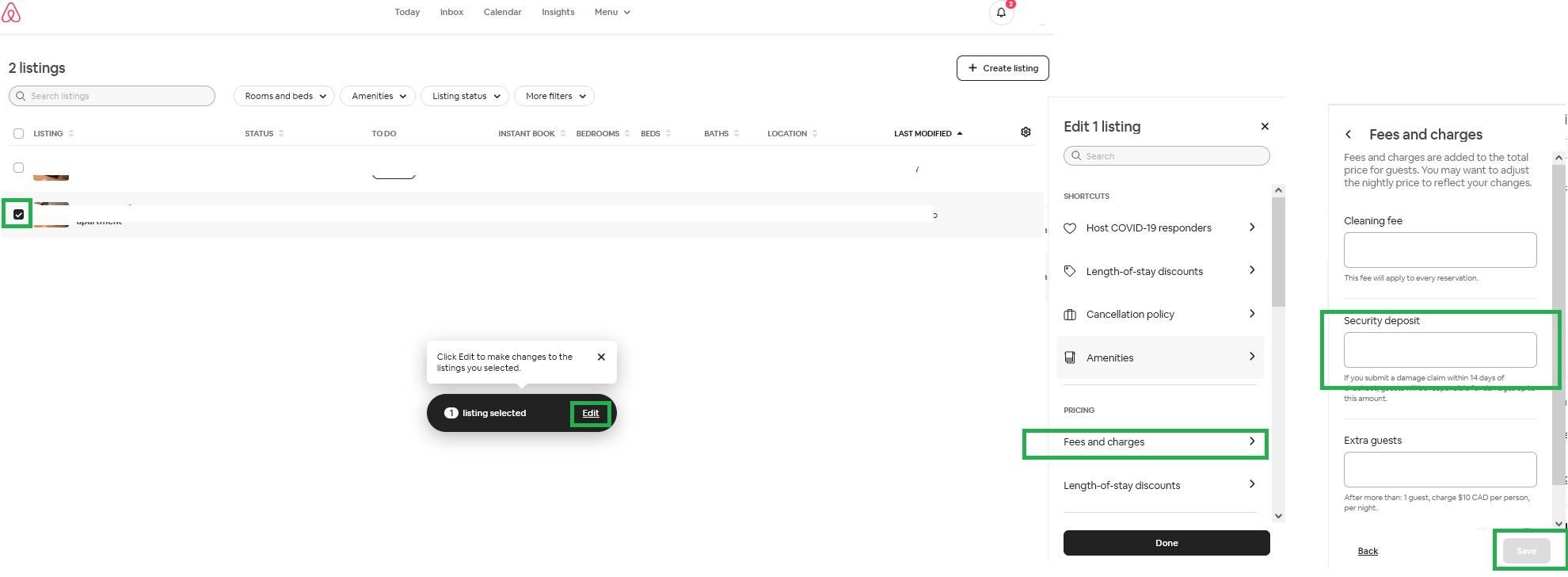
Task: Toggle the select-all listings checkbox
Action: coord(18,133)
